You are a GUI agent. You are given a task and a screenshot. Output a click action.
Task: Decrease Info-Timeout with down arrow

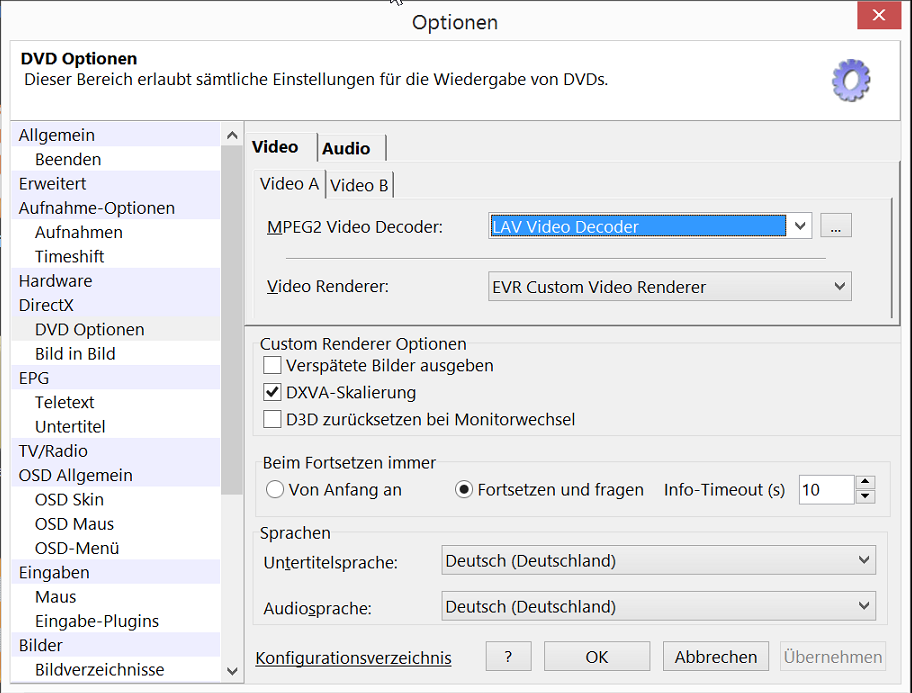point(865,497)
